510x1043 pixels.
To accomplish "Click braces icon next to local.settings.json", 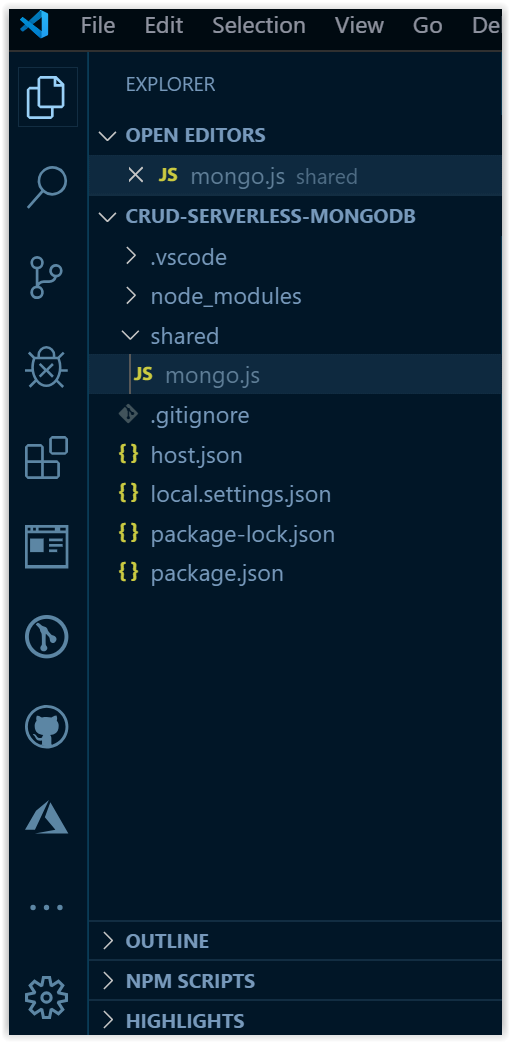I will (x=128, y=493).
